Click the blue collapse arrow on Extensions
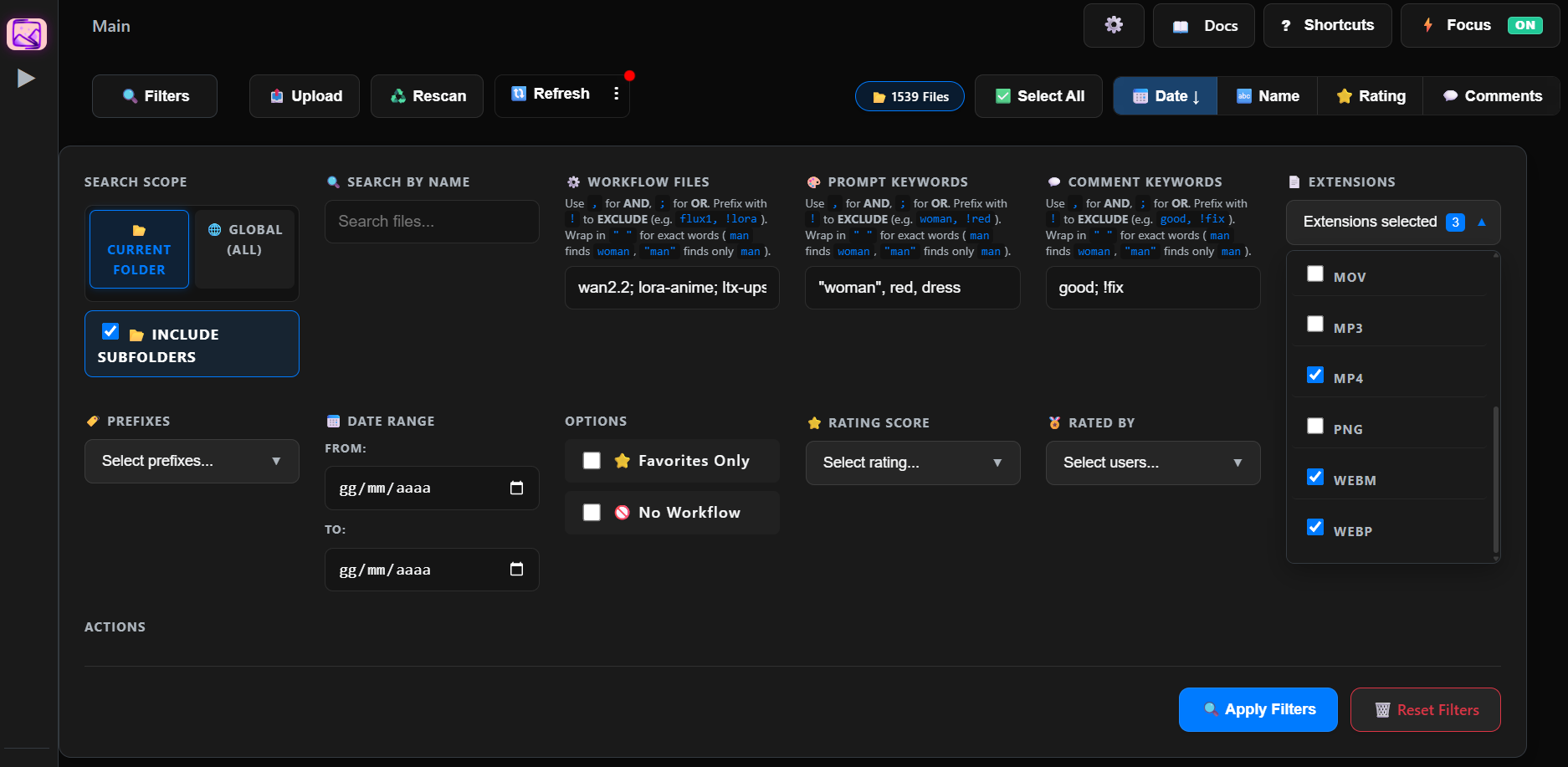 point(1482,222)
